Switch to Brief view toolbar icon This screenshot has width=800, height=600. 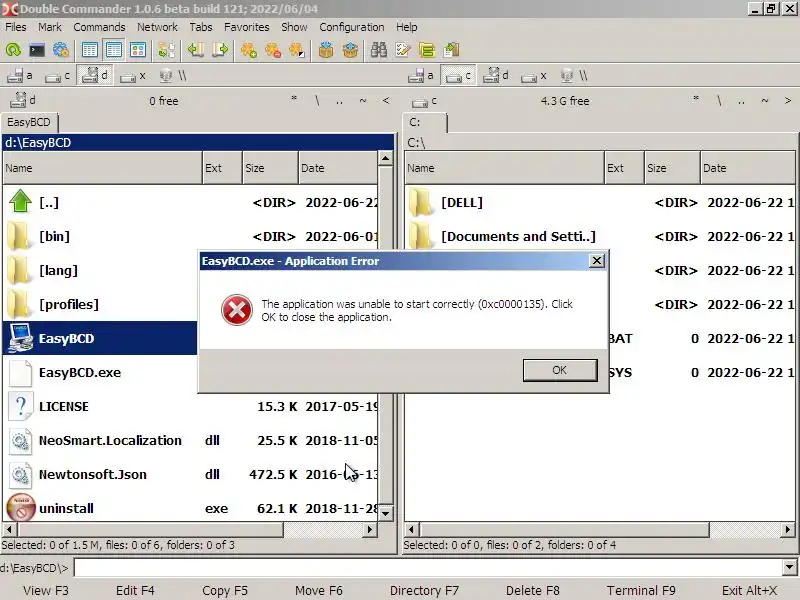point(90,50)
